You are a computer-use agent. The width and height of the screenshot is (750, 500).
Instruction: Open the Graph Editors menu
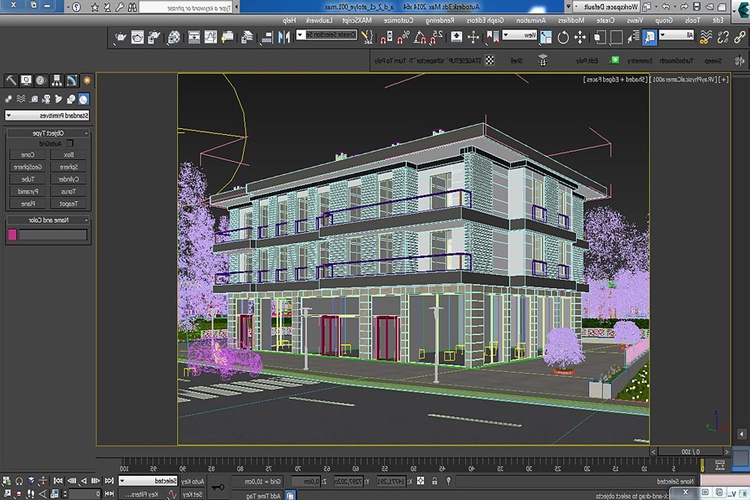pos(485,21)
